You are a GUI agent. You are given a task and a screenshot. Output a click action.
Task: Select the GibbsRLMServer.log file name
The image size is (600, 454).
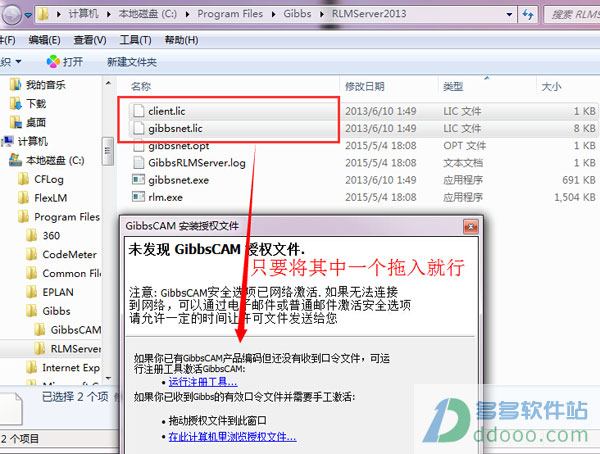[x=197, y=163]
